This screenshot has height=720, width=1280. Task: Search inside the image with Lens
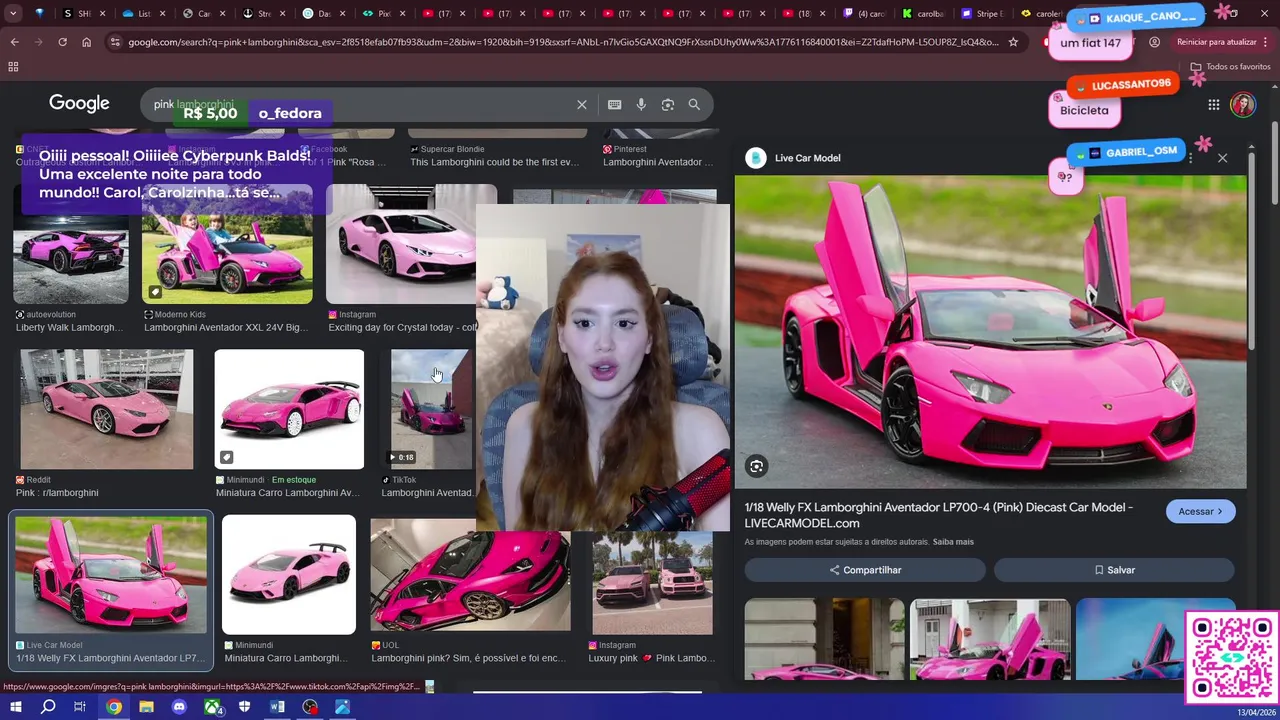tap(757, 466)
